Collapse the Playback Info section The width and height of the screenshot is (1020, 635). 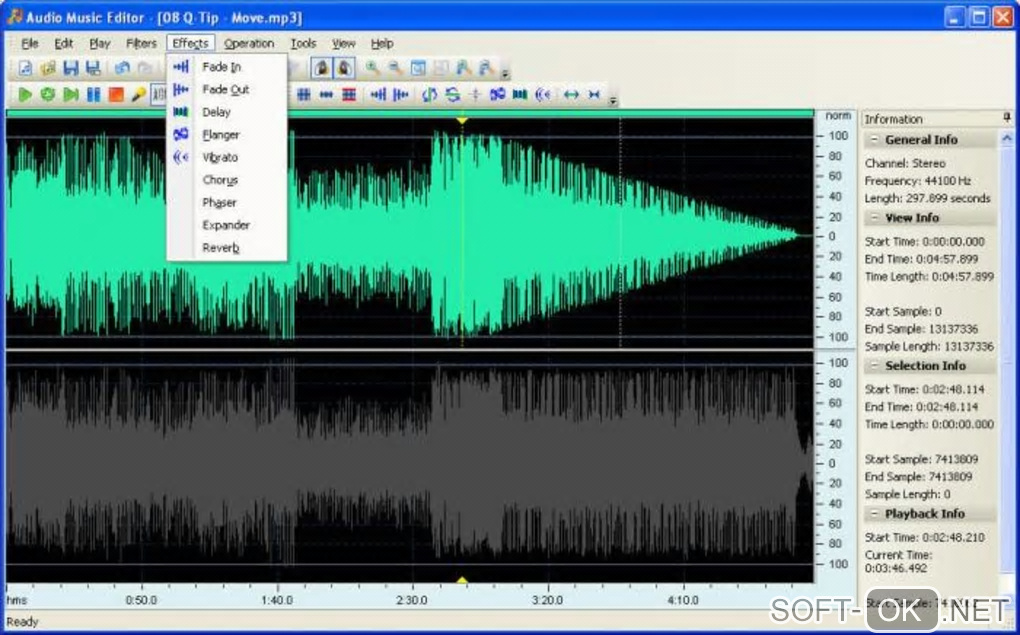[x=874, y=513]
